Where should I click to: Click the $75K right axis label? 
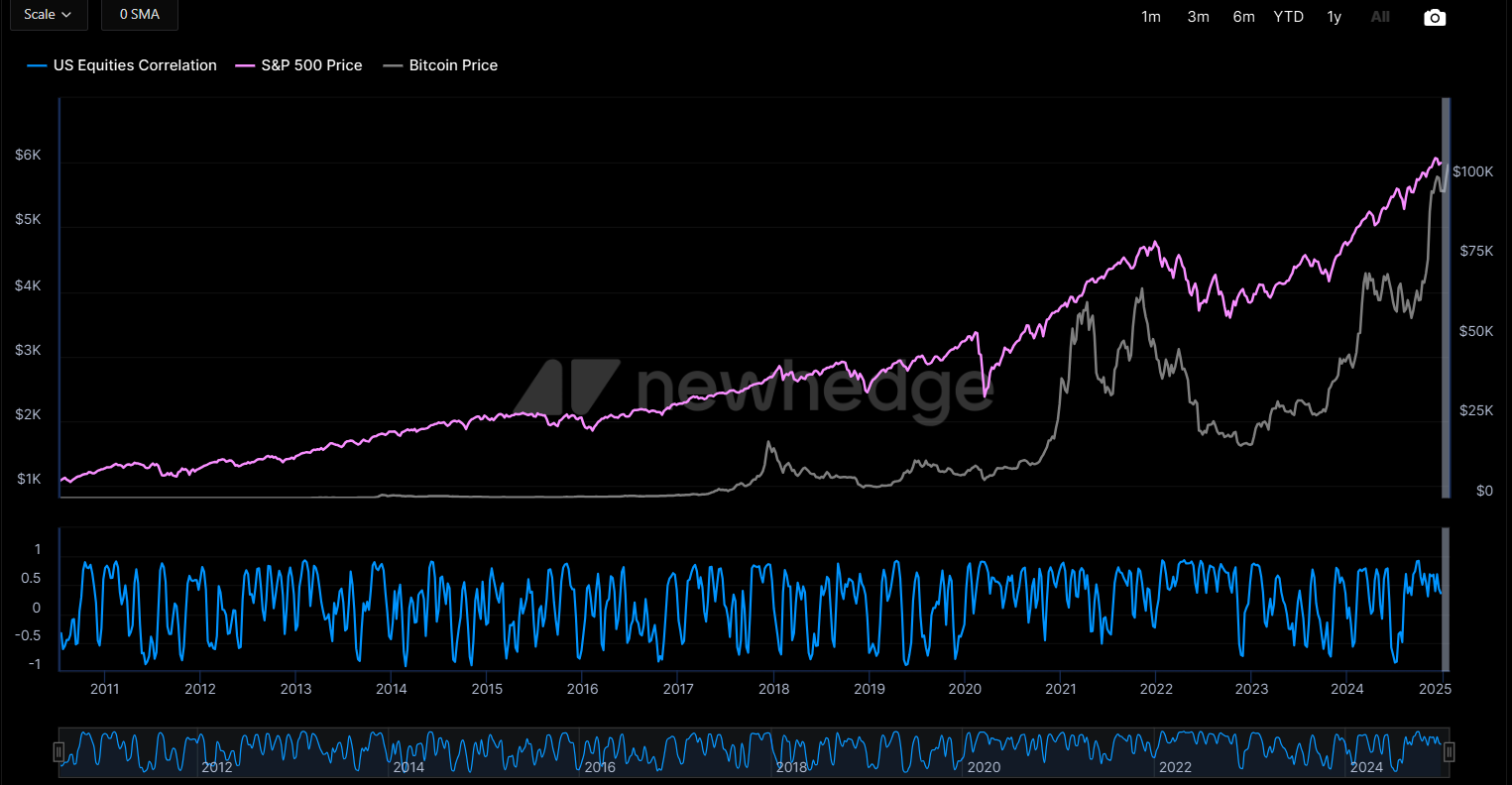click(x=1476, y=252)
